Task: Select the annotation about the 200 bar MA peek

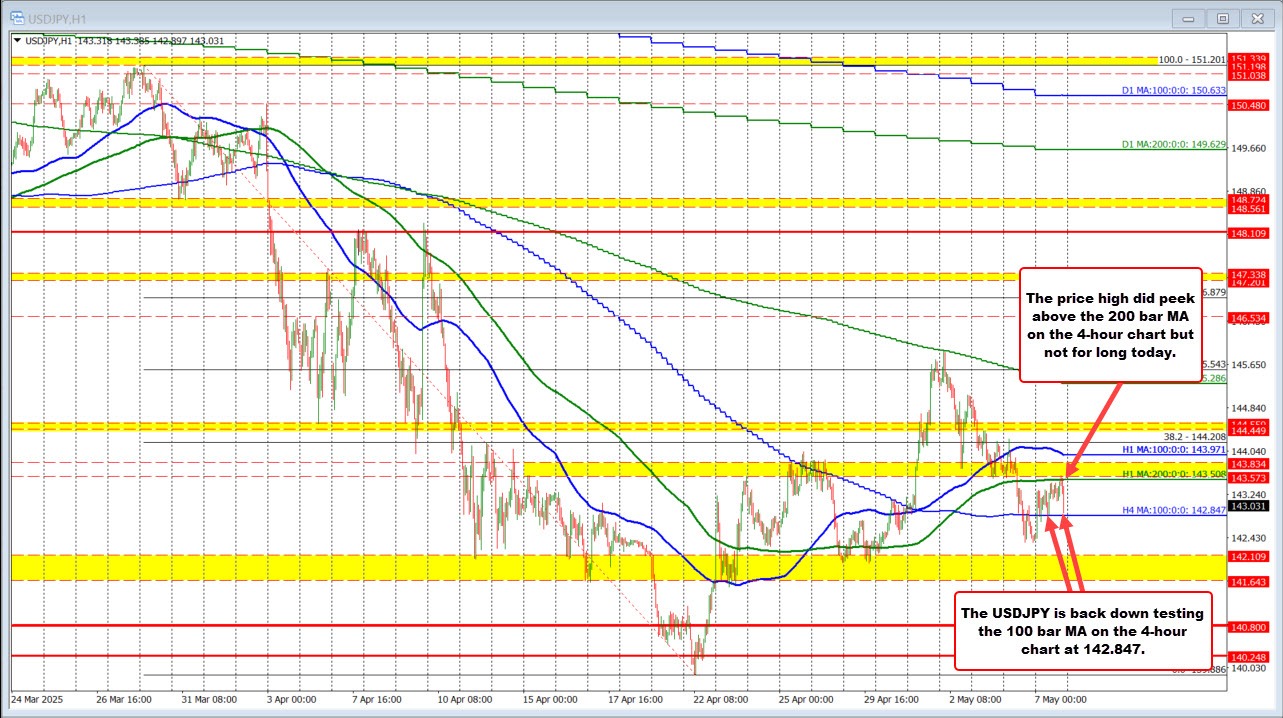Action: [x=1110, y=325]
